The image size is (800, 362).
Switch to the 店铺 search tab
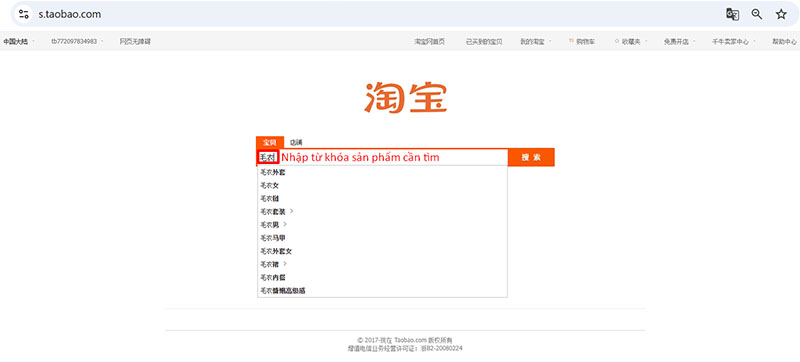pyautogui.click(x=296, y=143)
